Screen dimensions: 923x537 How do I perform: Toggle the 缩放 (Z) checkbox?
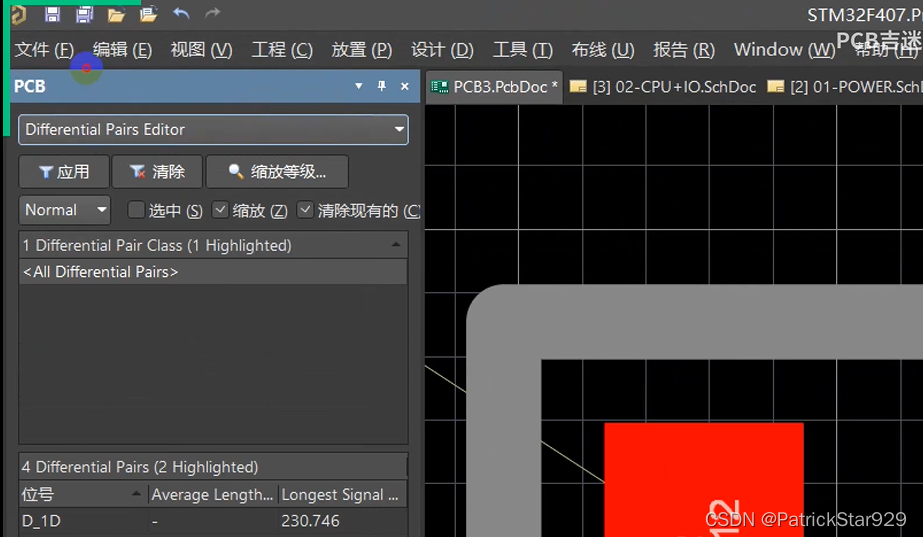(221, 210)
